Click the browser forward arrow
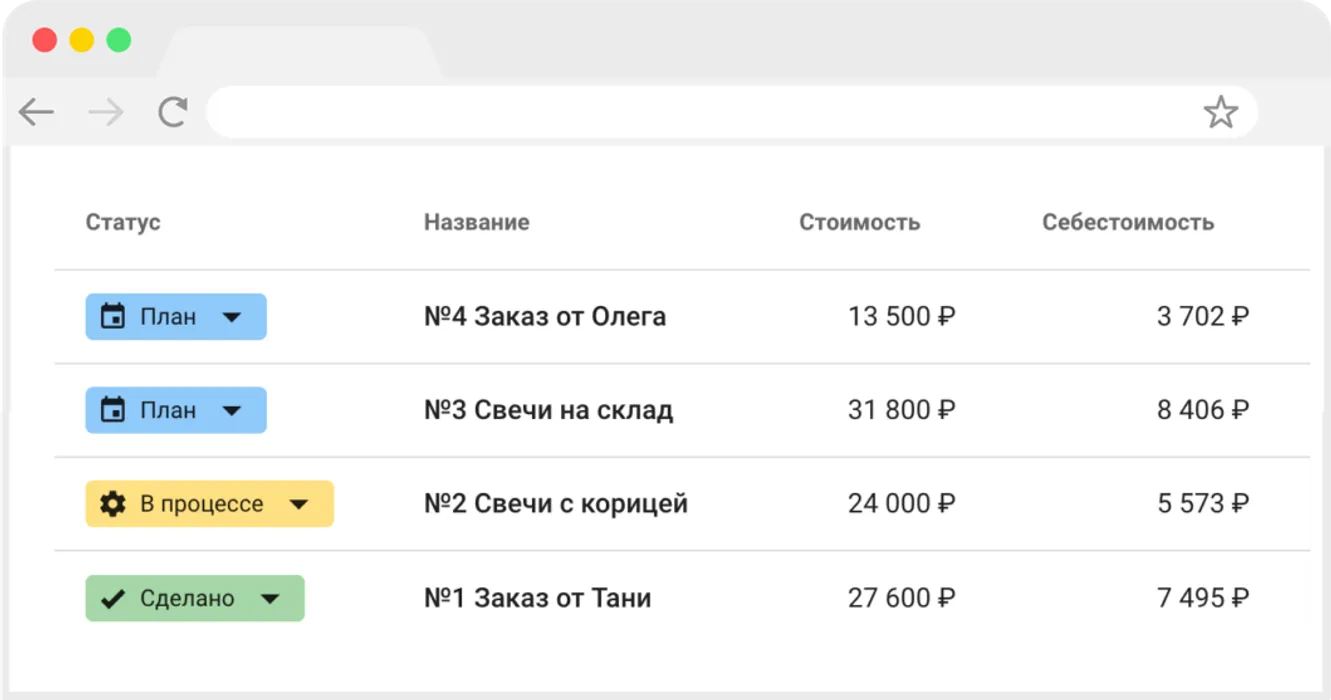 point(105,112)
